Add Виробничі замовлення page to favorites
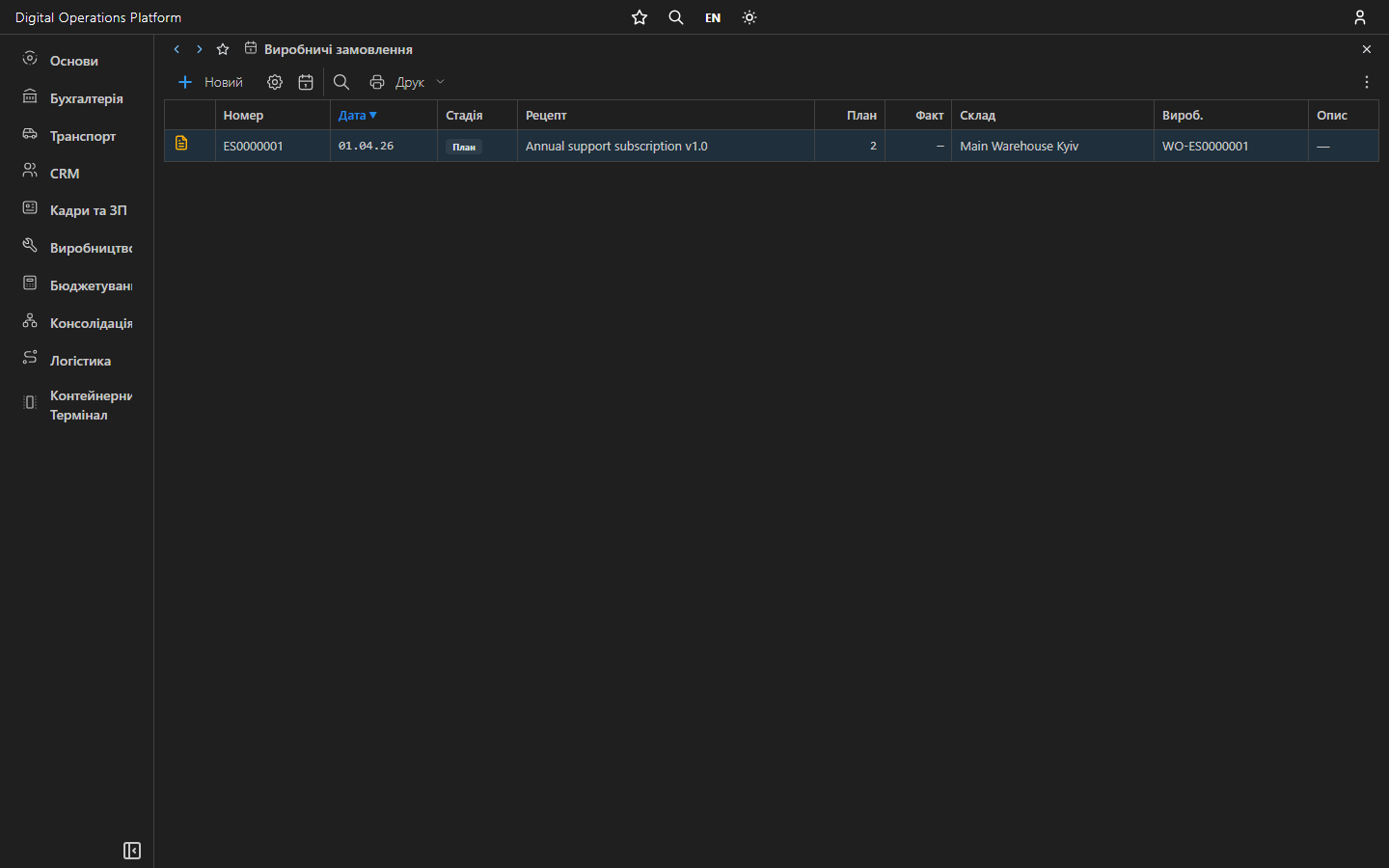This screenshot has width=1389, height=868. [x=223, y=49]
